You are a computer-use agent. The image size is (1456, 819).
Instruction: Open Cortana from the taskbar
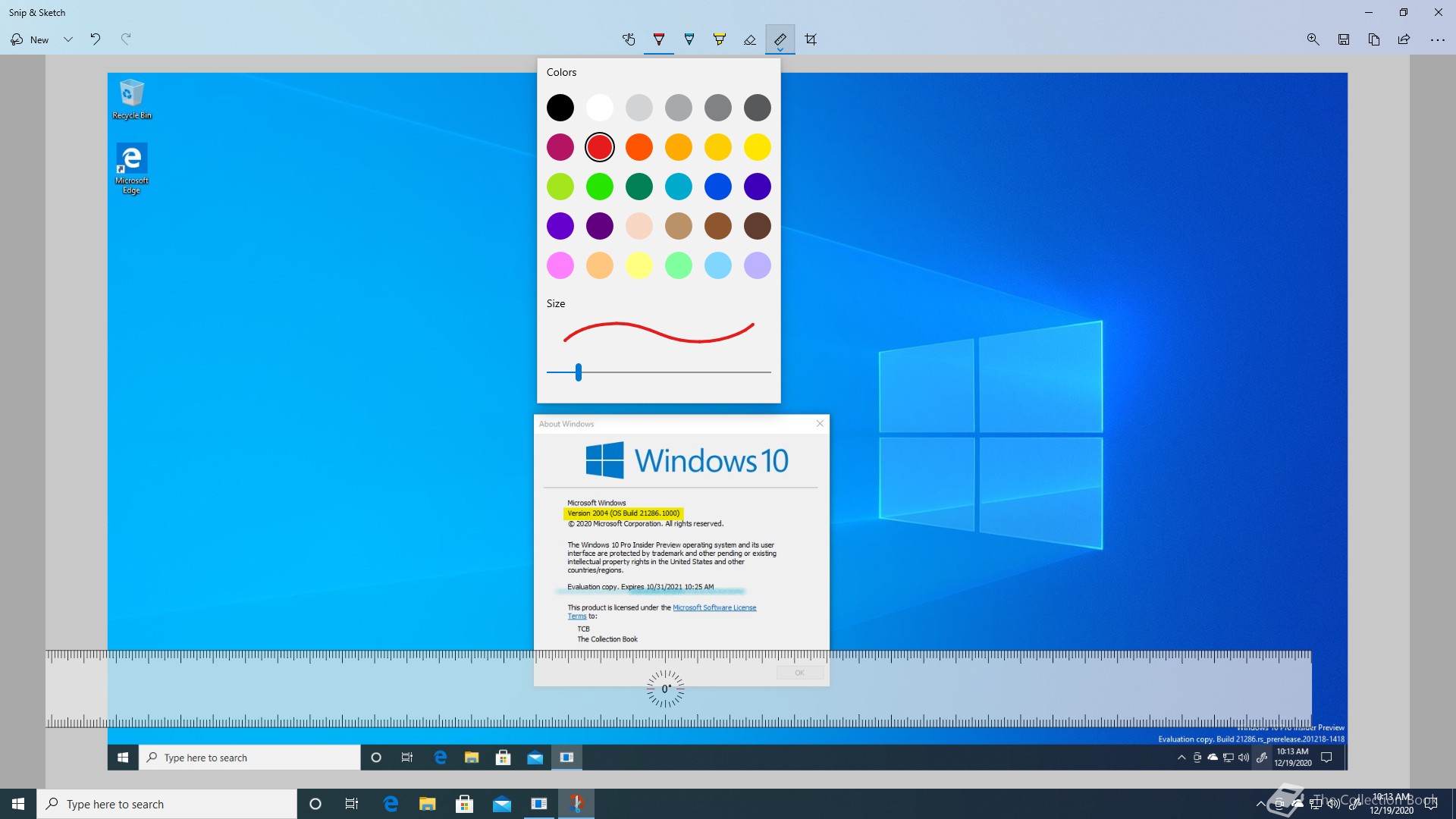[x=315, y=804]
